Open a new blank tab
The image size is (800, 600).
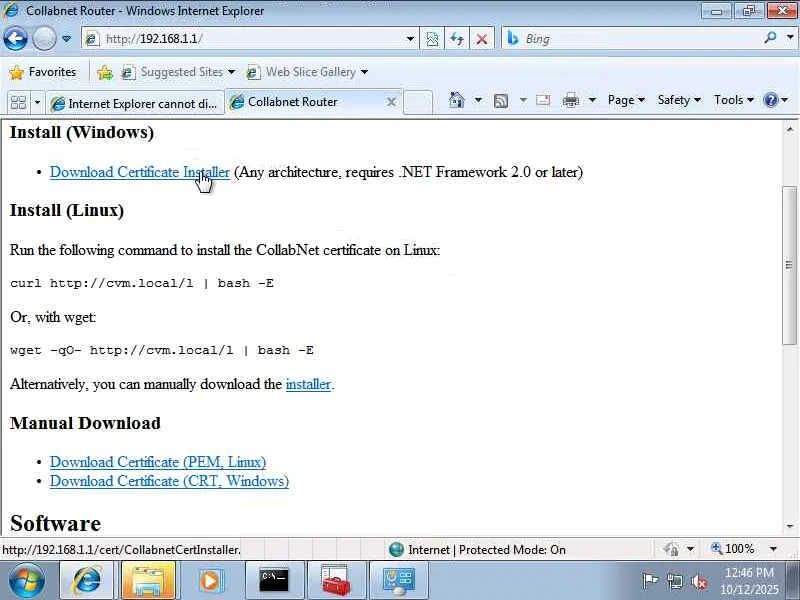[x=418, y=102]
